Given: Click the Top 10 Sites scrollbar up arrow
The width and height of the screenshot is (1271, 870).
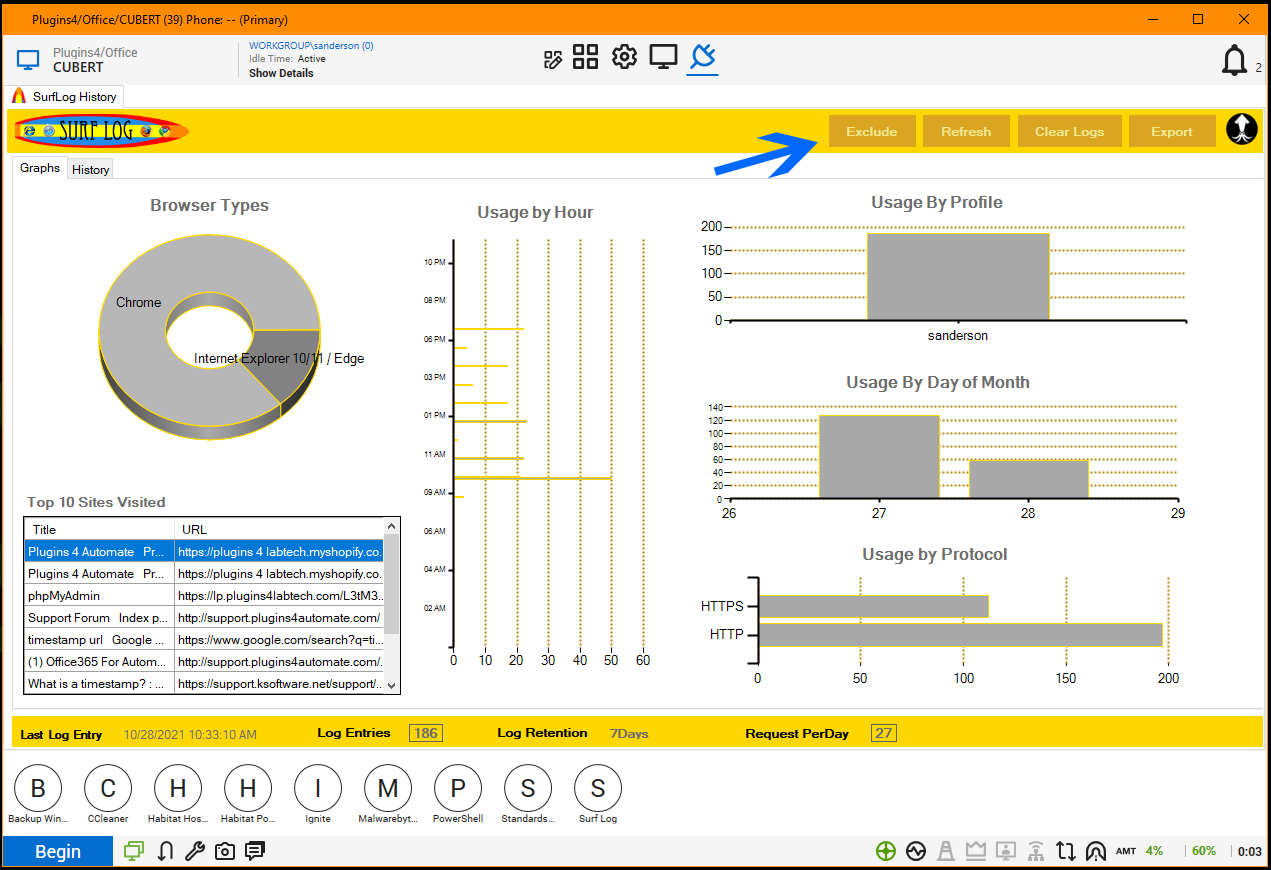Looking at the screenshot, I should click(391, 526).
